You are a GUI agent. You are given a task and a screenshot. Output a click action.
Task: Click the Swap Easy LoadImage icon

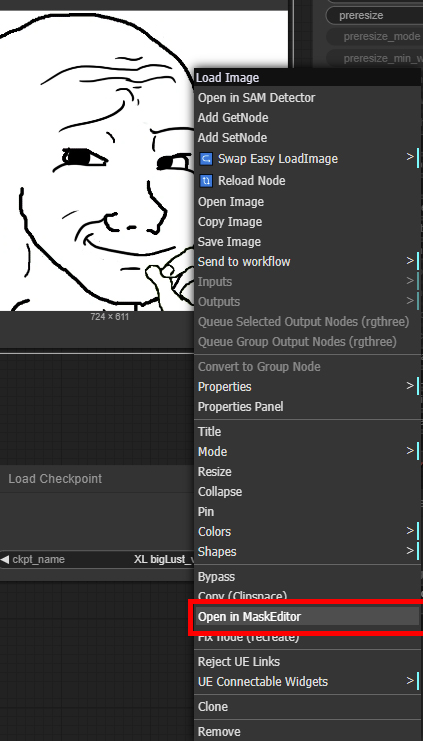pos(206,158)
